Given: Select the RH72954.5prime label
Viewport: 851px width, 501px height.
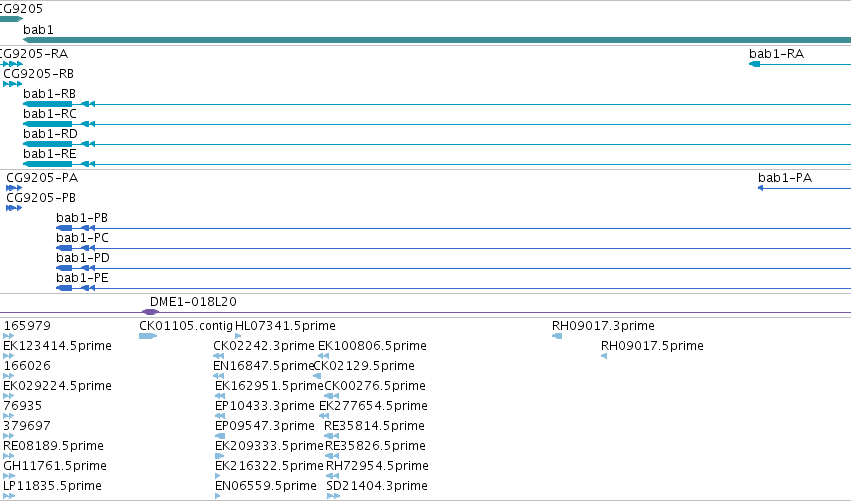Looking at the screenshot, I should (377, 467).
